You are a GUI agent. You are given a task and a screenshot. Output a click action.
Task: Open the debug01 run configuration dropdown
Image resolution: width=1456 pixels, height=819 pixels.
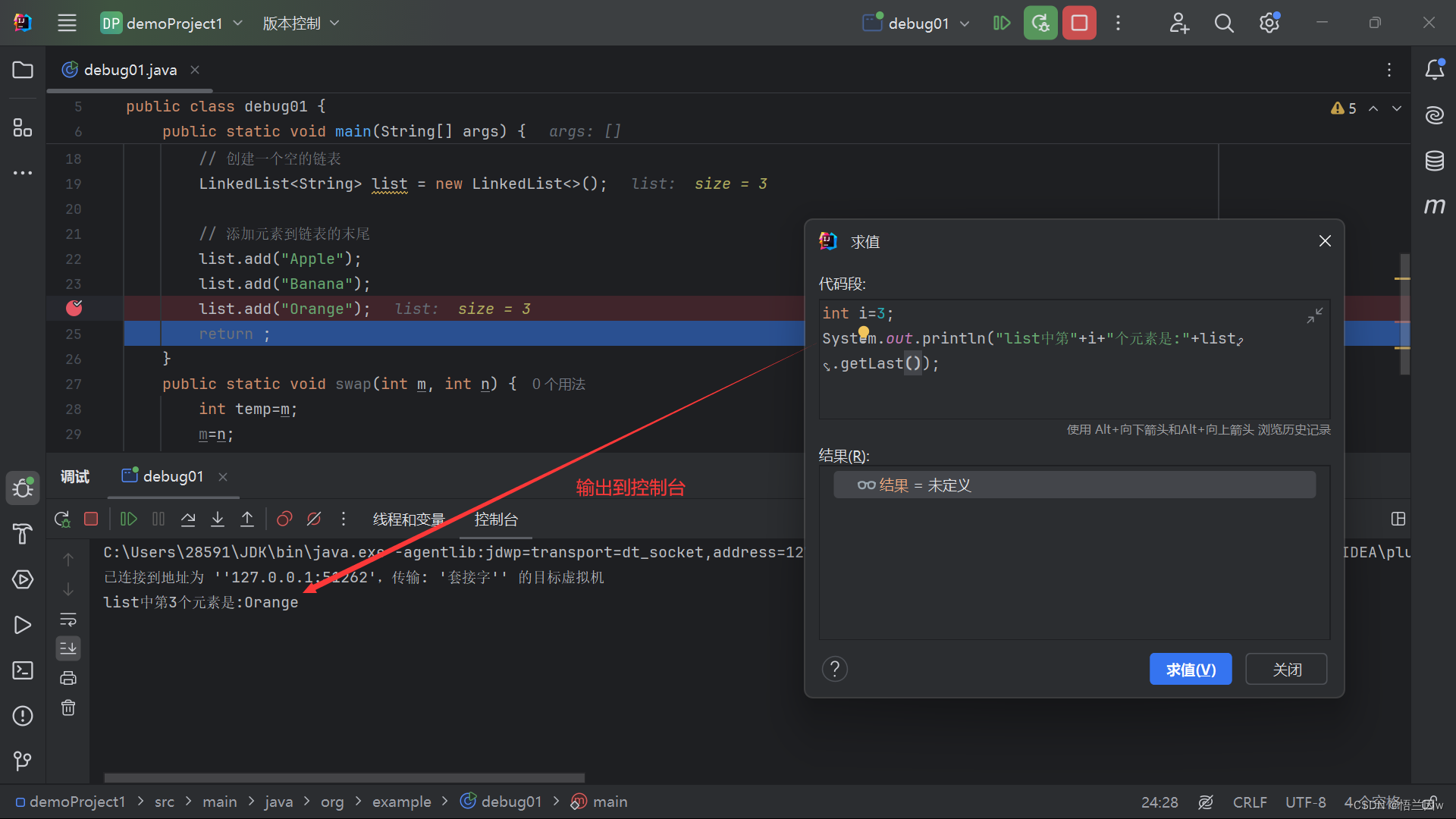coord(916,23)
